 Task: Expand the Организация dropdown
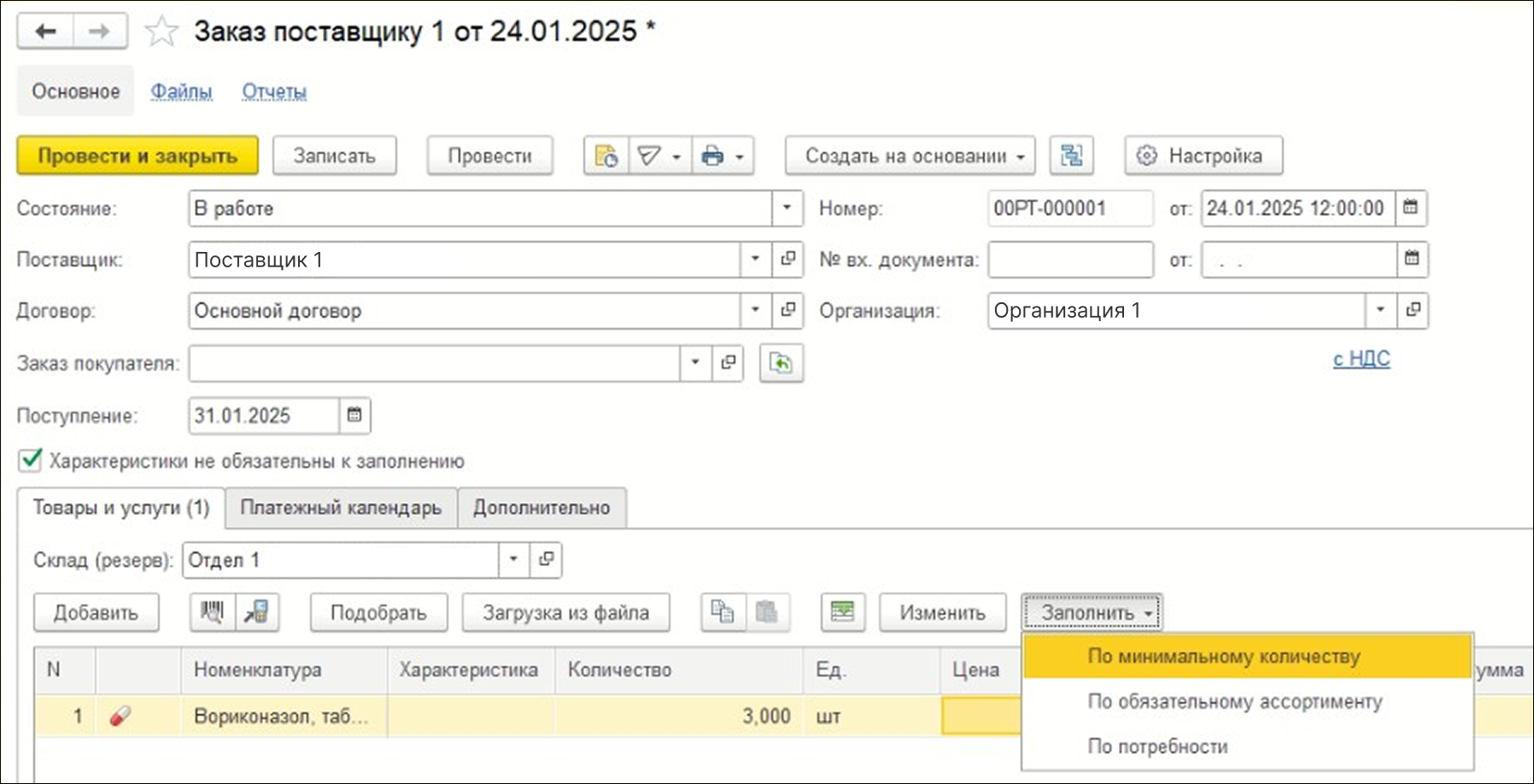point(1380,311)
